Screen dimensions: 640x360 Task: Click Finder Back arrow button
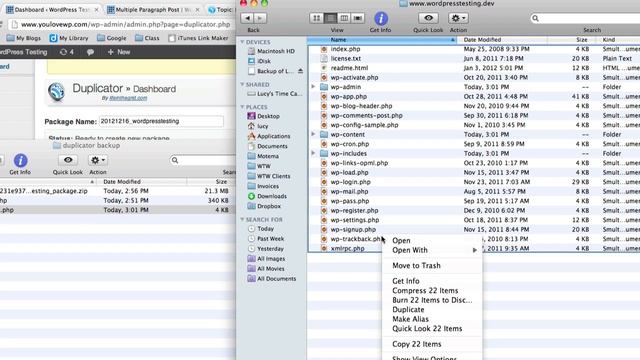click(247, 18)
